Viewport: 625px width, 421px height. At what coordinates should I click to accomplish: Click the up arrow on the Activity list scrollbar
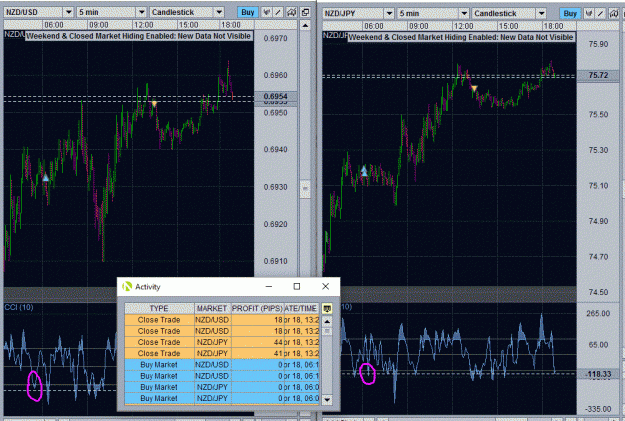click(x=327, y=321)
